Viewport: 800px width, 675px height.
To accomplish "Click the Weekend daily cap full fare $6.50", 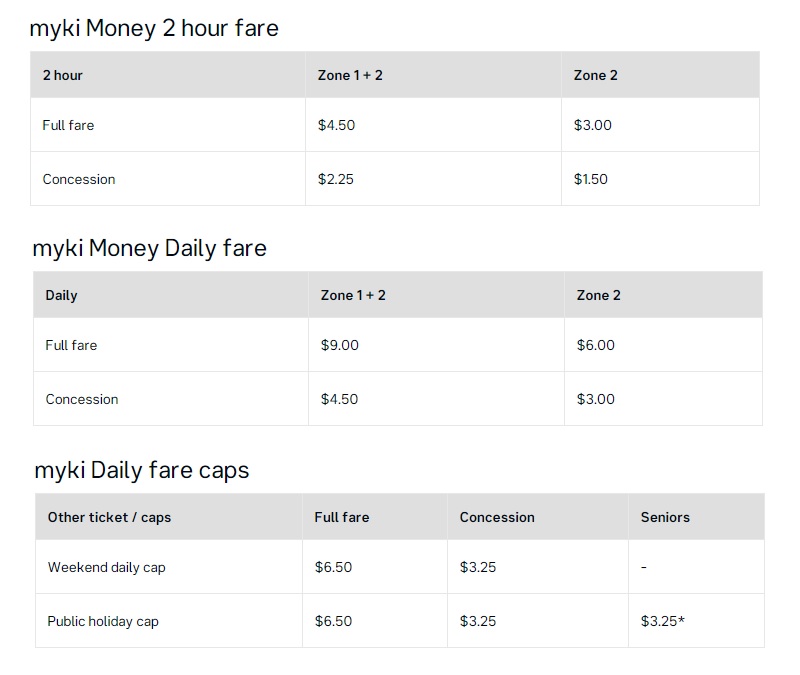I will 333,567.
